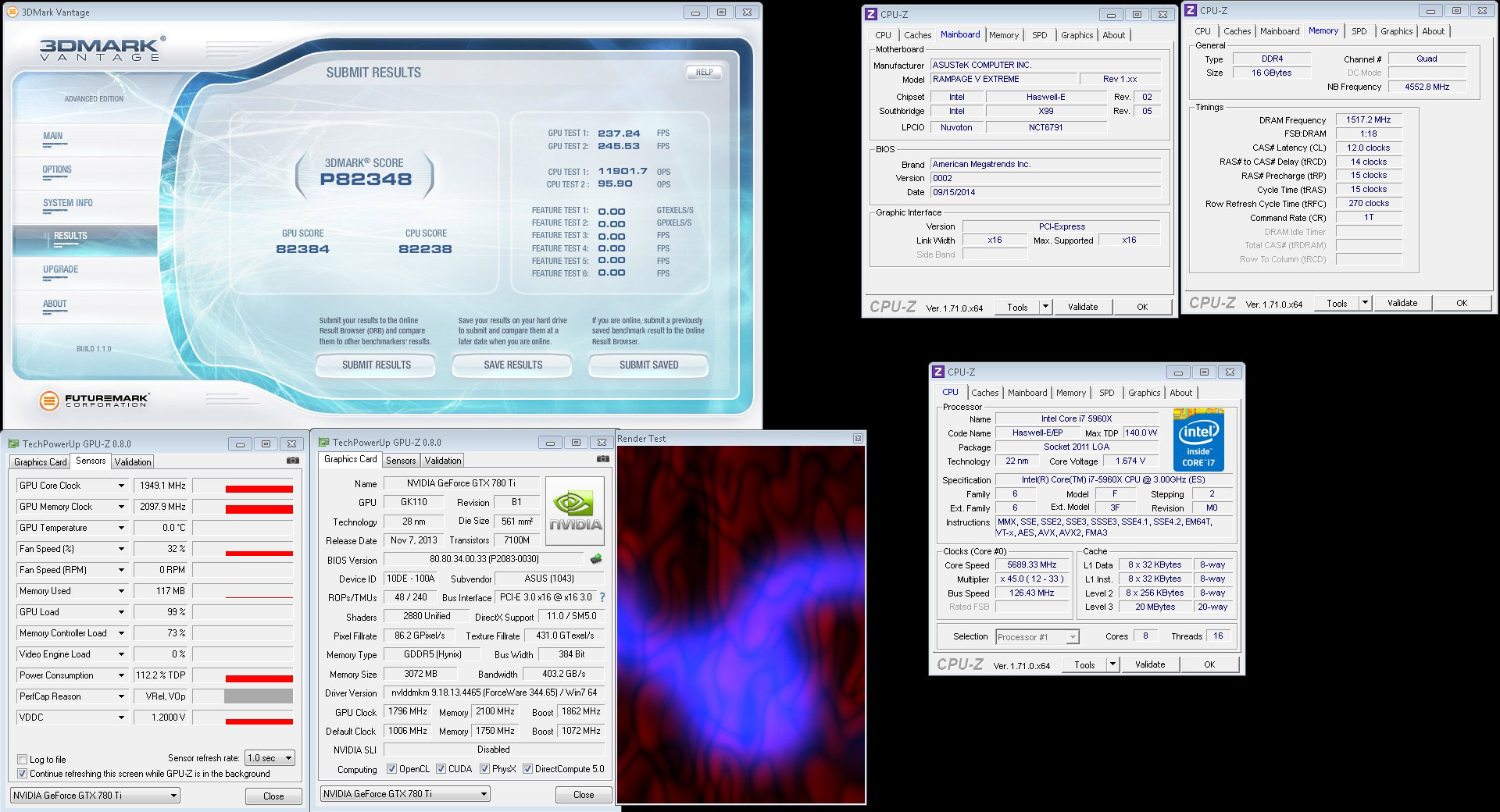Open the VDDC sensor dropdown
Image resolution: width=1500 pixels, height=812 pixels.
pyautogui.click(x=121, y=718)
